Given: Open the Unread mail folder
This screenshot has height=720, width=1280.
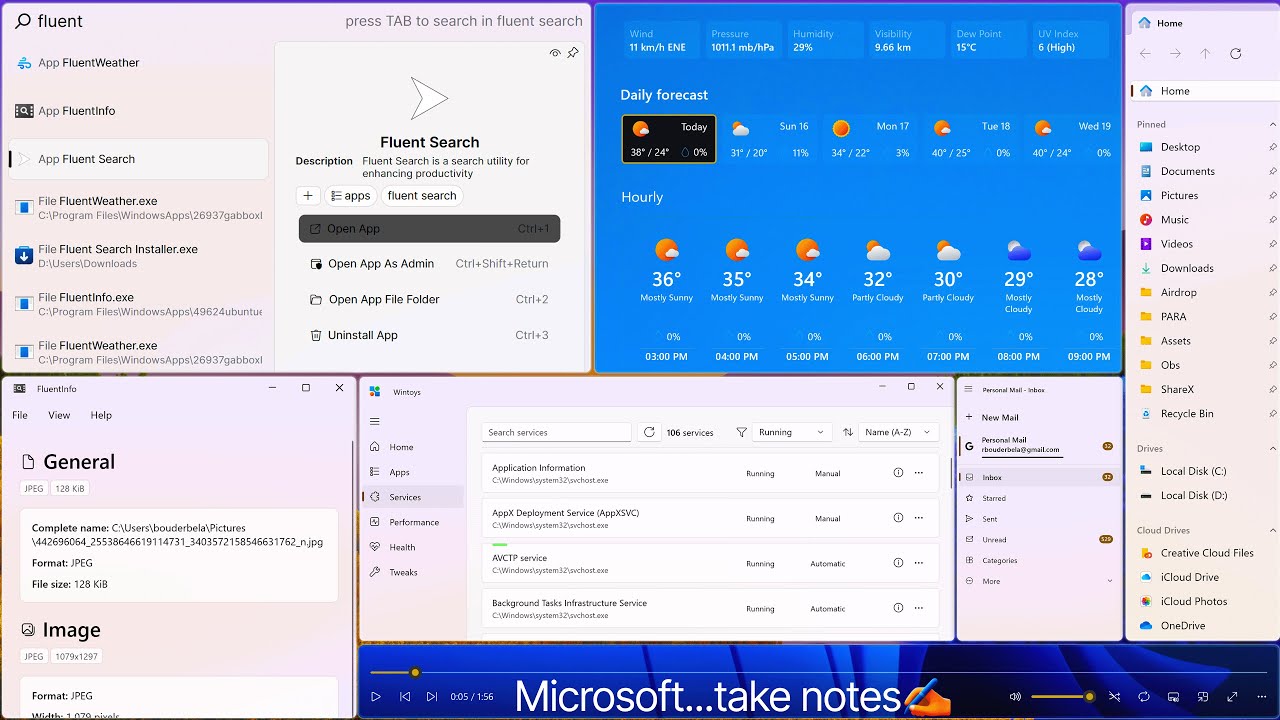Looking at the screenshot, I should click(1038, 539).
